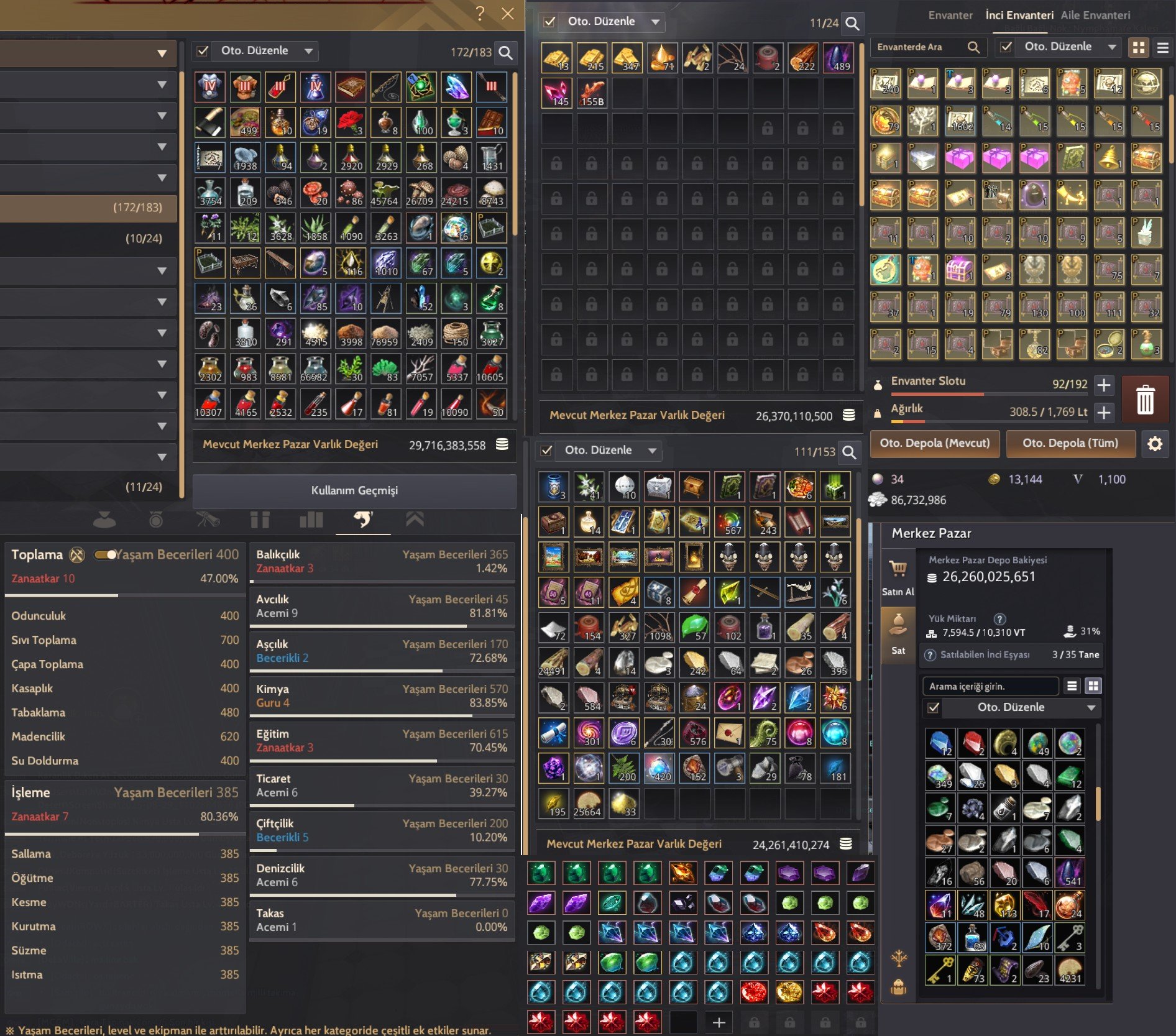This screenshot has width=1176, height=1036.
Task: Expand the topmost storage list dropdown row
Action: click(88, 53)
